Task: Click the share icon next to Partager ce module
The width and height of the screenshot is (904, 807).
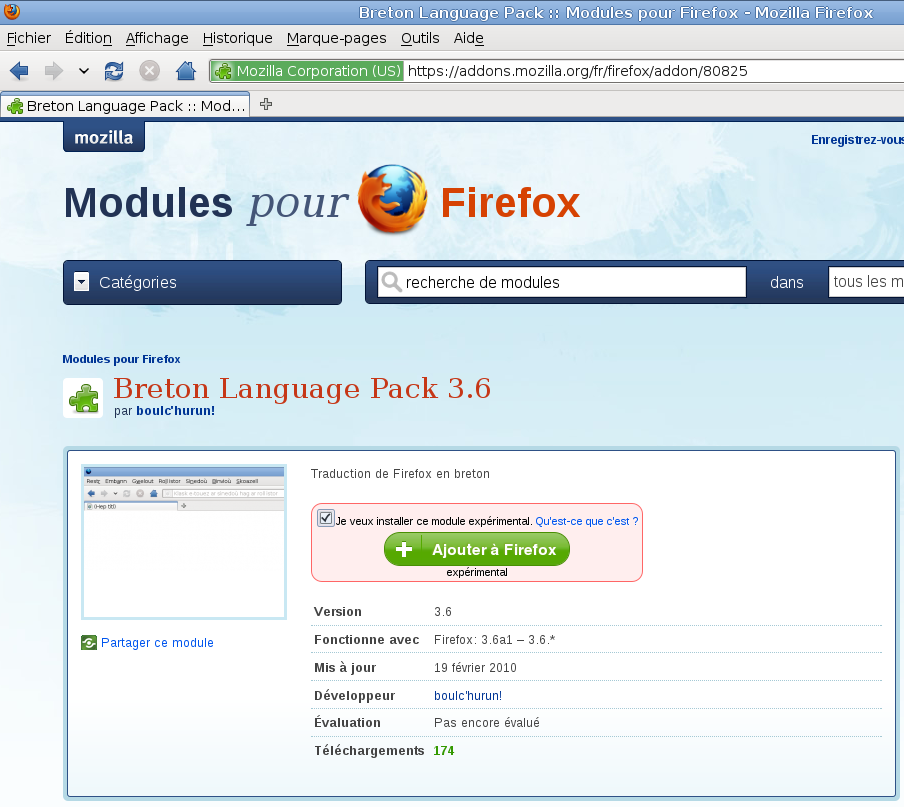Action: click(88, 642)
